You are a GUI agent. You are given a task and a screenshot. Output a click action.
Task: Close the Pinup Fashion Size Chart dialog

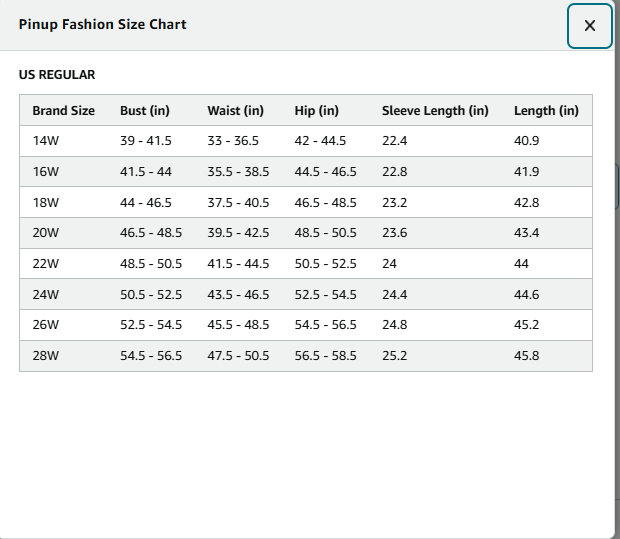[590, 26]
